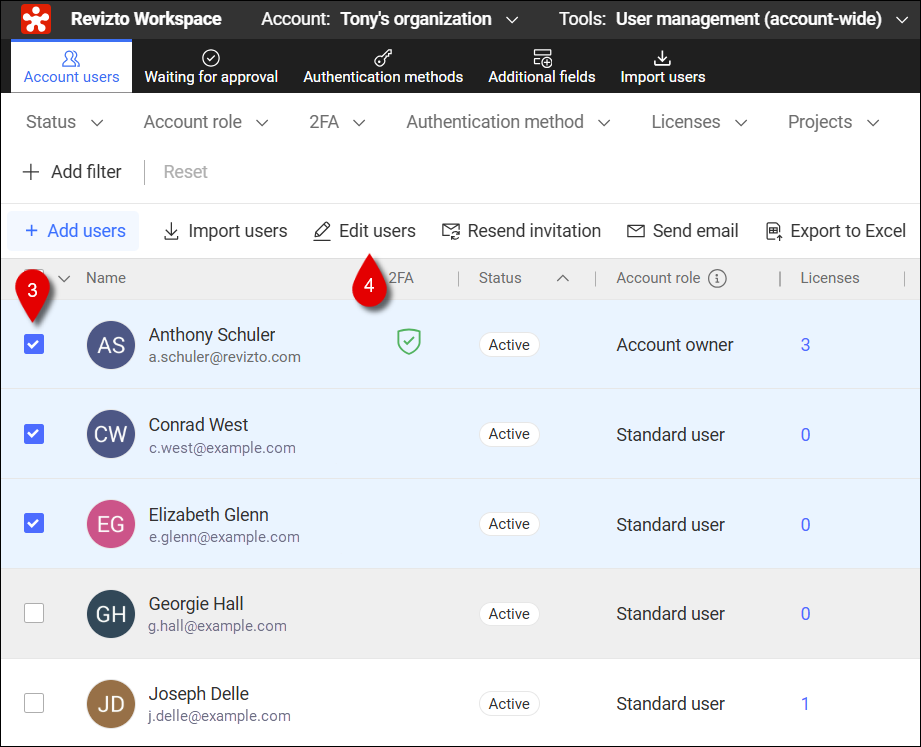Click Send email button
This screenshot has width=921, height=747.
(x=683, y=231)
